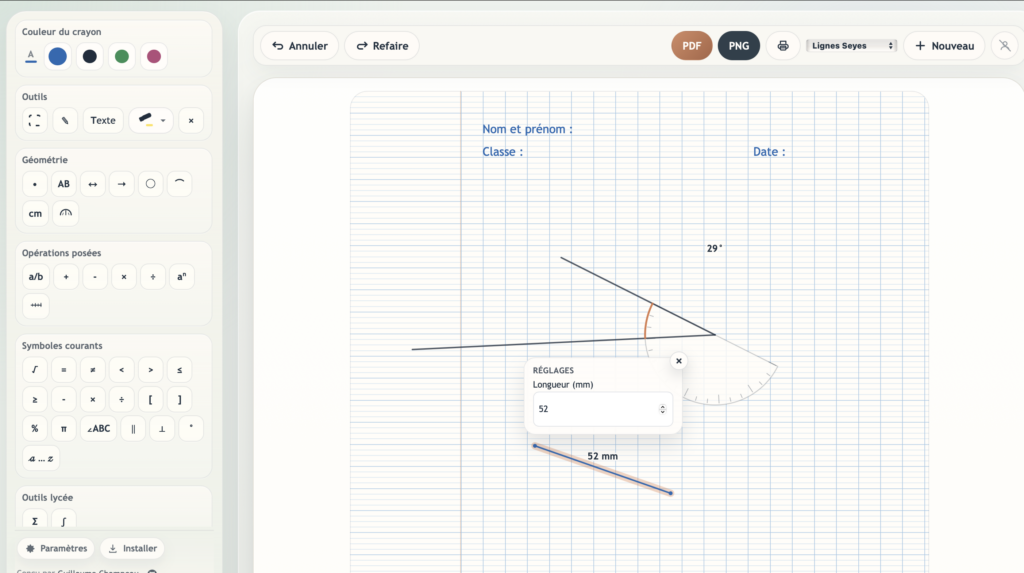Screen dimensions: 1024x573
Task: Insert the parallel symbol
Action: click(x=133, y=429)
